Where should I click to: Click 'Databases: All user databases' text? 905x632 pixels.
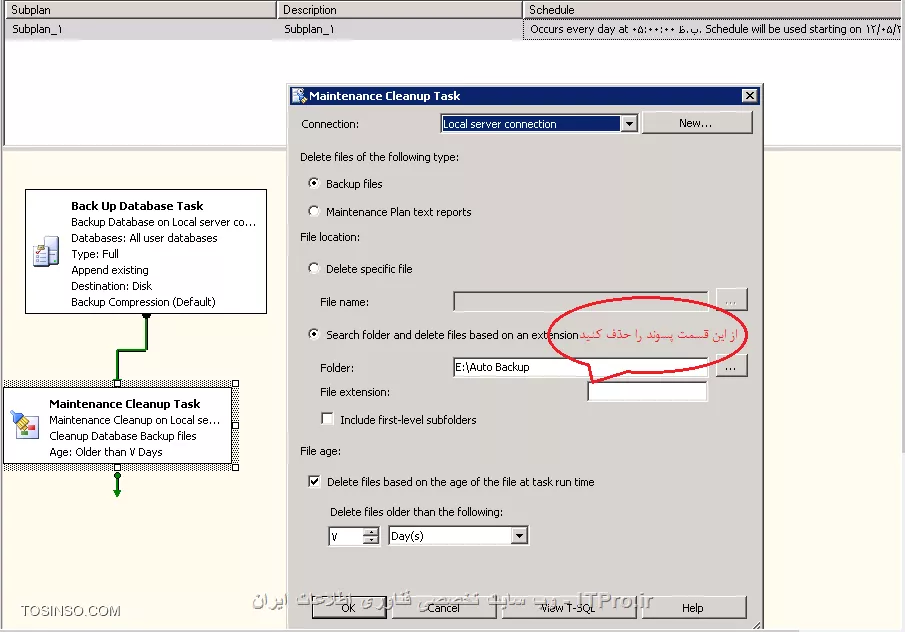[x=144, y=238]
